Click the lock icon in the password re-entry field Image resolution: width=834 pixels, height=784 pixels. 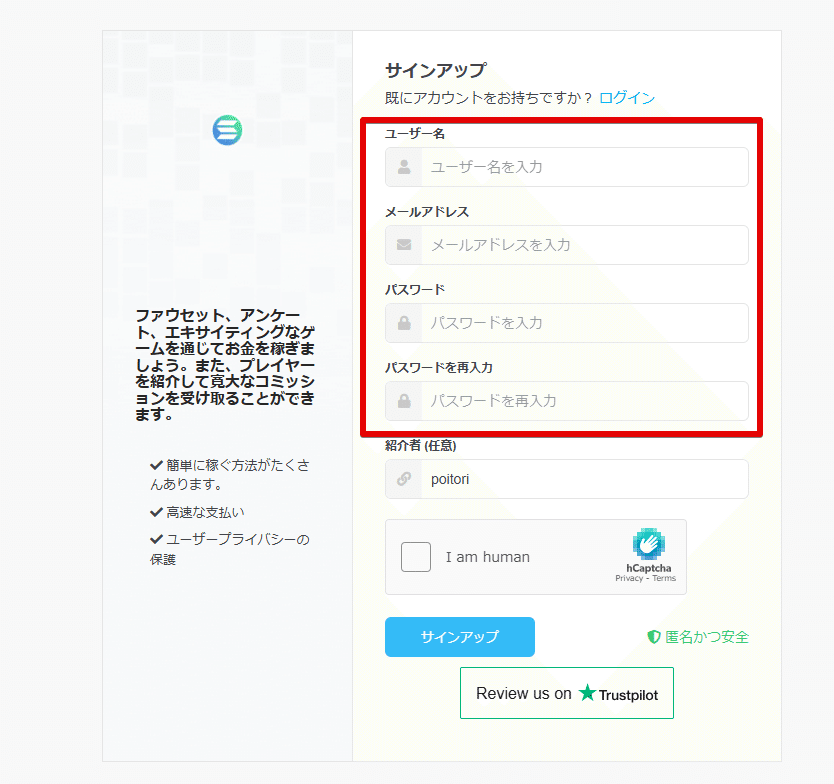tap(402, 401)
